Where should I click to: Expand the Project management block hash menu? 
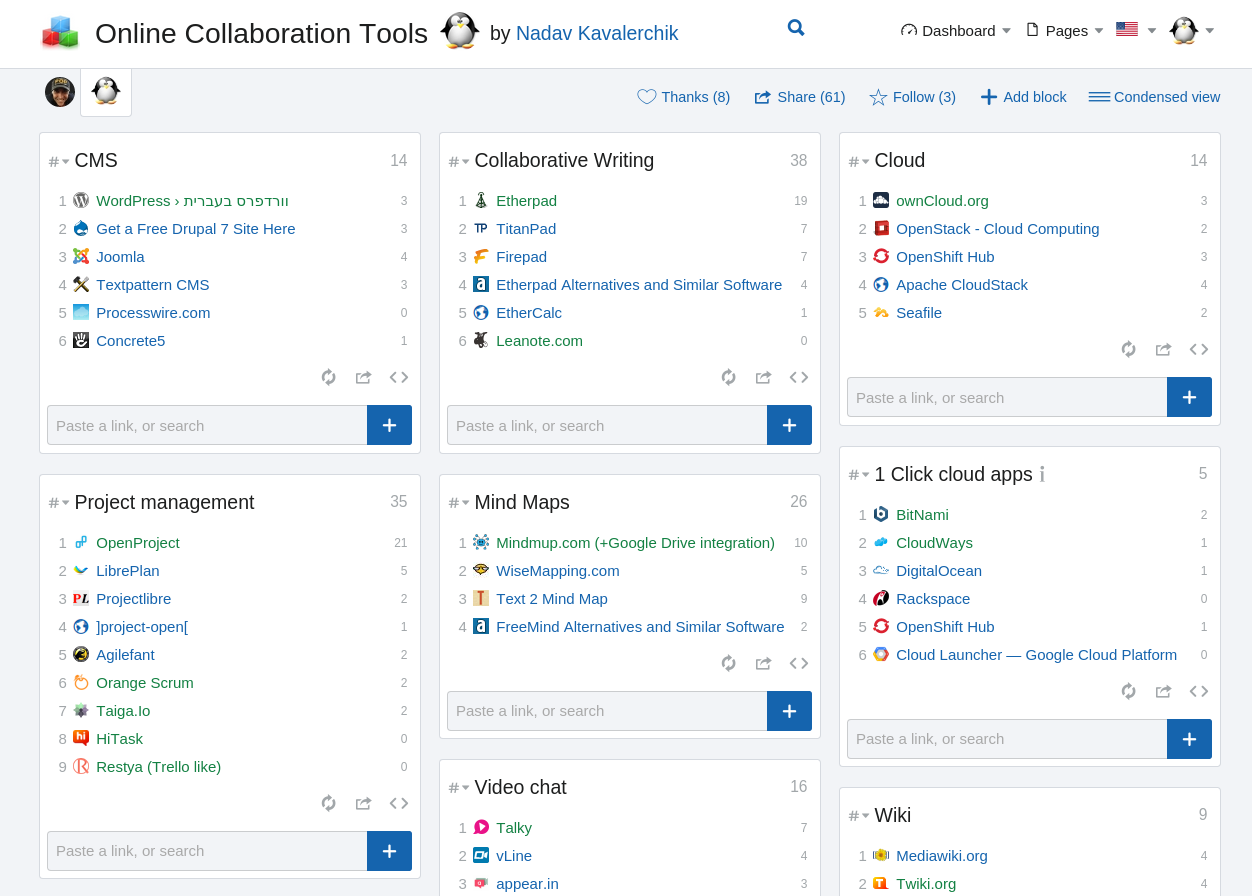[x=59, y=503]
